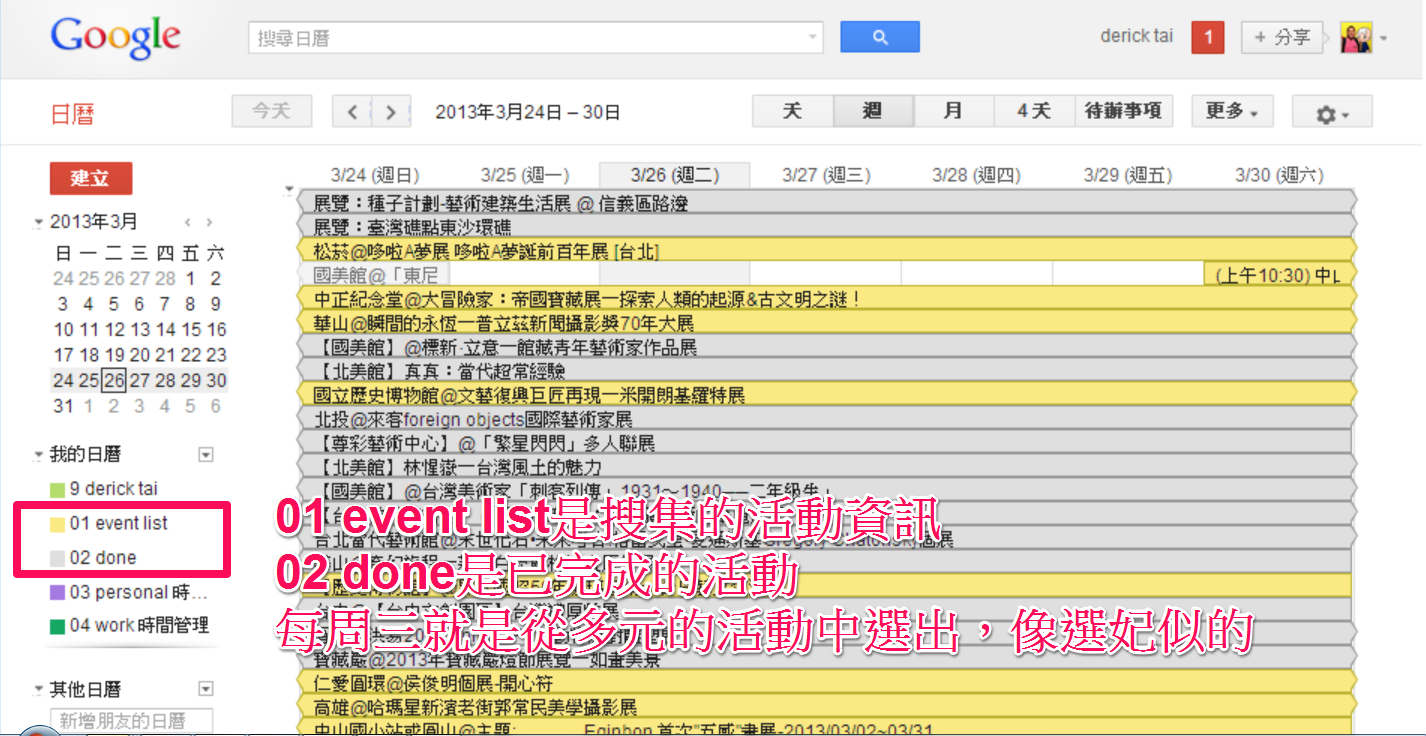This screenshot has width=1426, height=736.
Task: Open event 中正紀念堂@大冒險家
Action: pos(828,299)
